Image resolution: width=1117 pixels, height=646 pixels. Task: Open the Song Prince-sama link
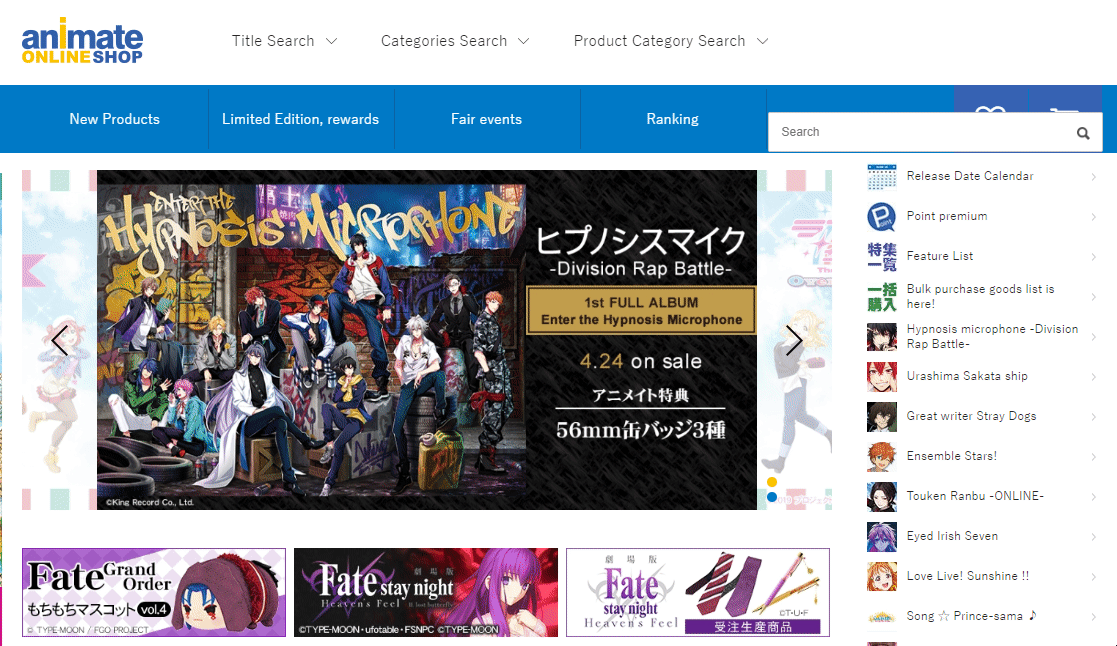click(972, 616)
